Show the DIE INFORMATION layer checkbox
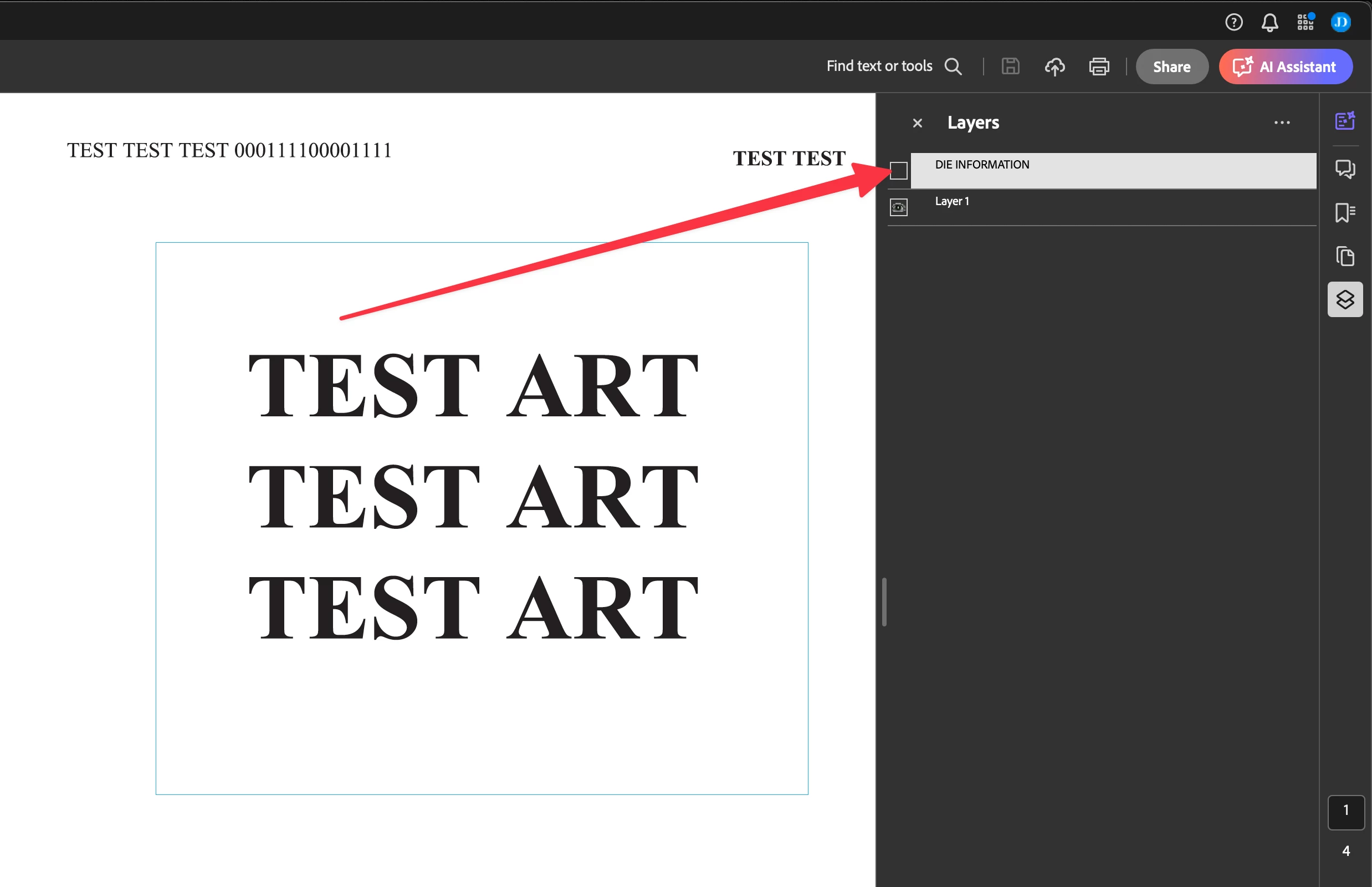 898,171
